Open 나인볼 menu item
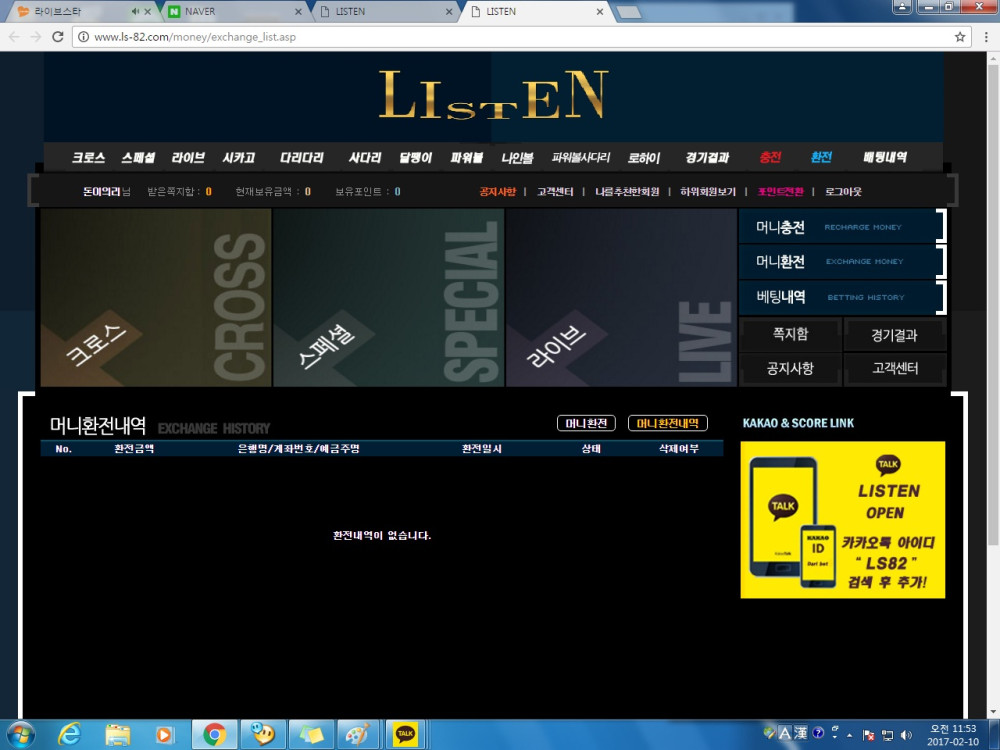Screen dimensions: 1000x750 [x=517, y=158]
